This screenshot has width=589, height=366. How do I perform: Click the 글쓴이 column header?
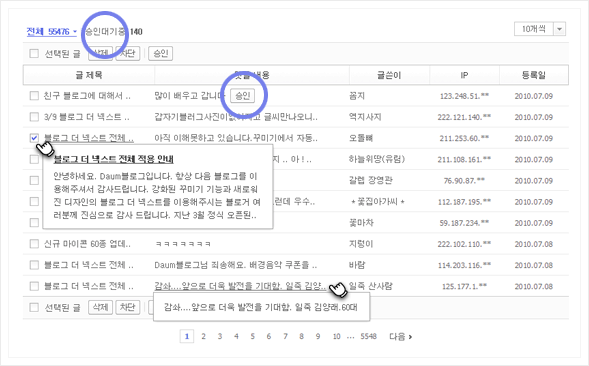click(x=389, y=75)
